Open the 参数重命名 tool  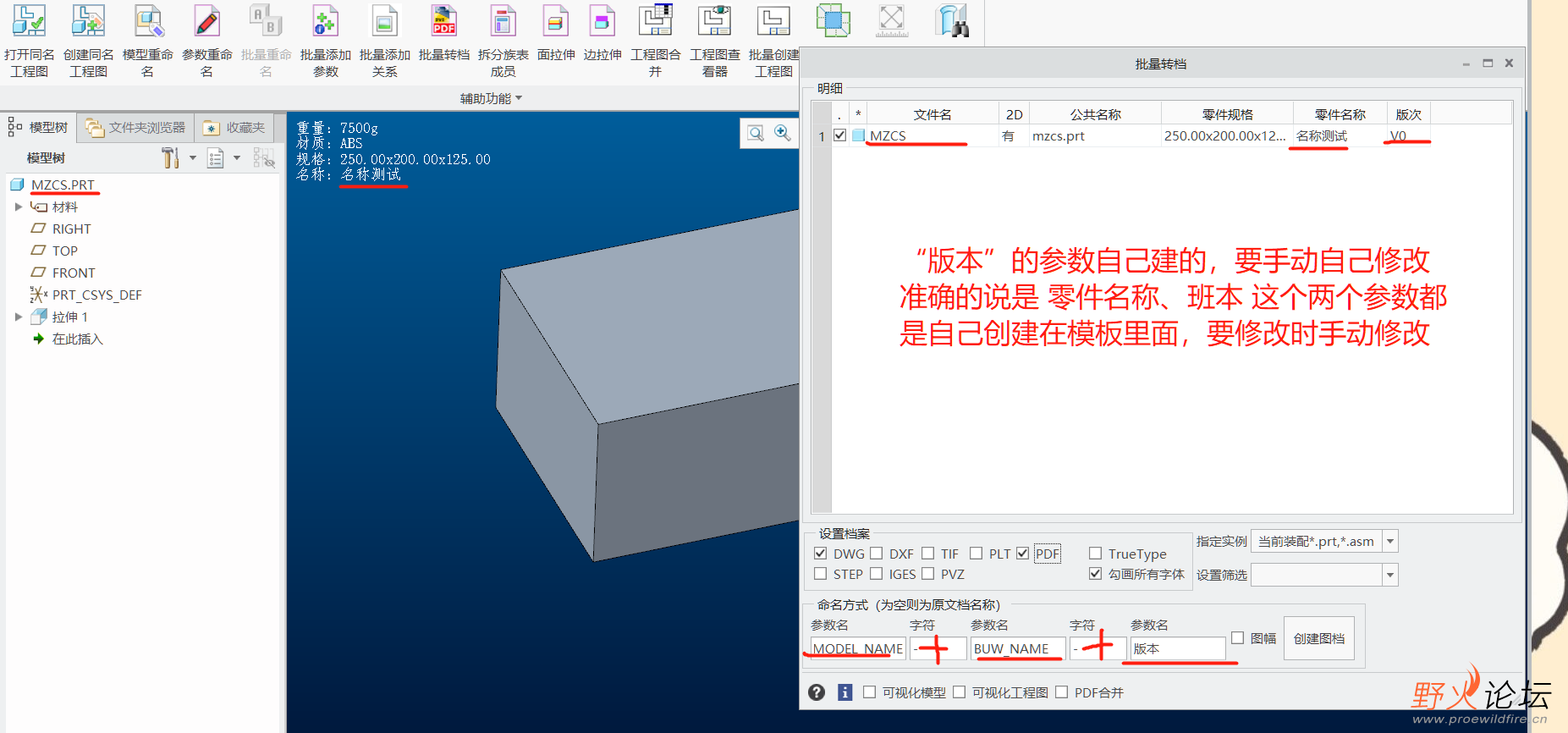click(206, 20)
